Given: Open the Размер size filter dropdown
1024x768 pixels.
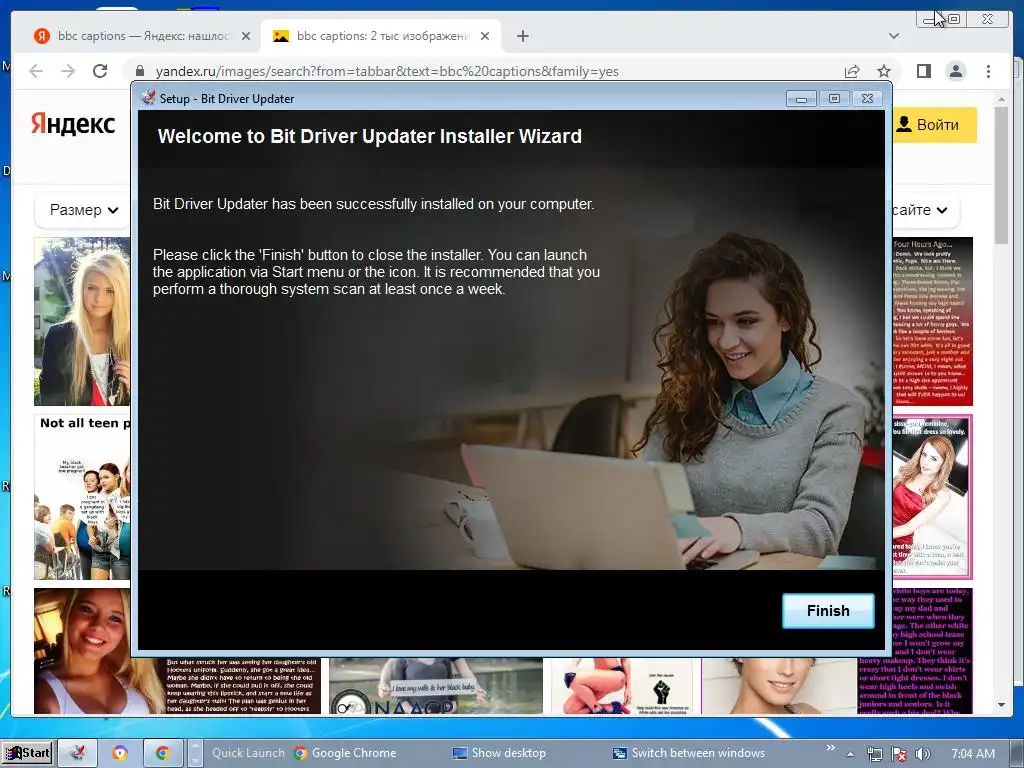Looking at the screenshot, I should pos(84,210).
